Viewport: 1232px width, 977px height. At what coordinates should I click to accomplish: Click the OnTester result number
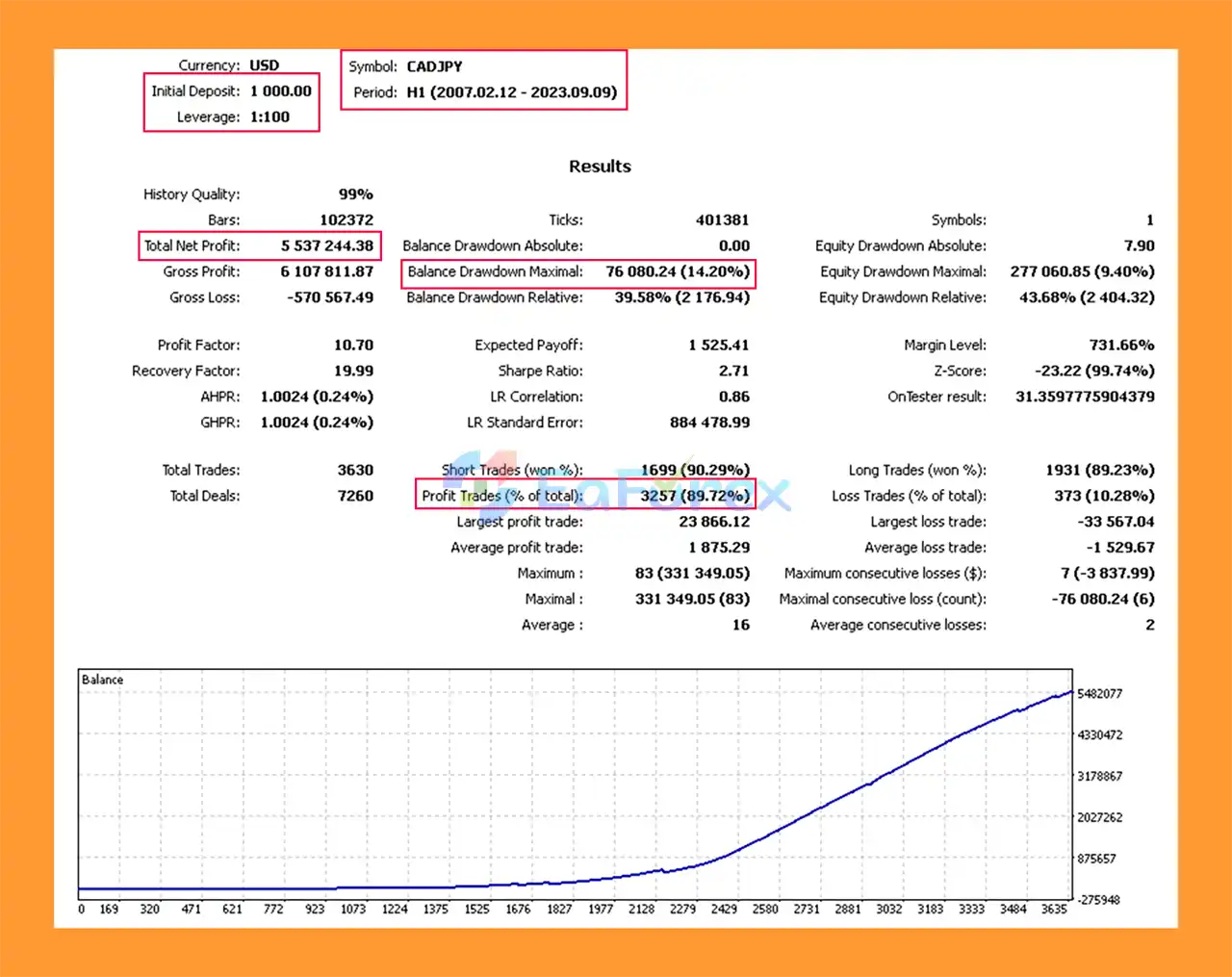point(1085,398)
